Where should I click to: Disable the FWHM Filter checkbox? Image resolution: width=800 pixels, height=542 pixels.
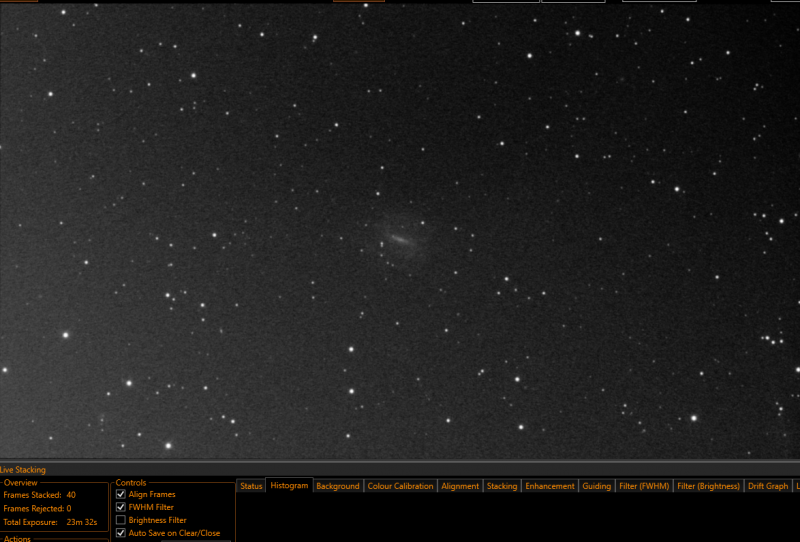click(x=121, y=507)
